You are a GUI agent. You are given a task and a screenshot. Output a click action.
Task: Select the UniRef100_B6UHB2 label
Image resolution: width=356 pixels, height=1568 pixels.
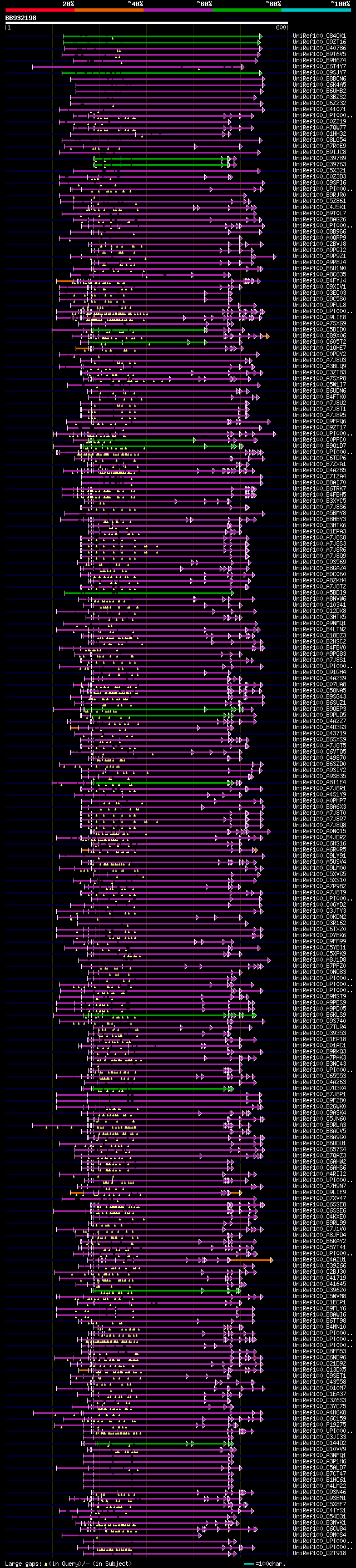[319, 91]
